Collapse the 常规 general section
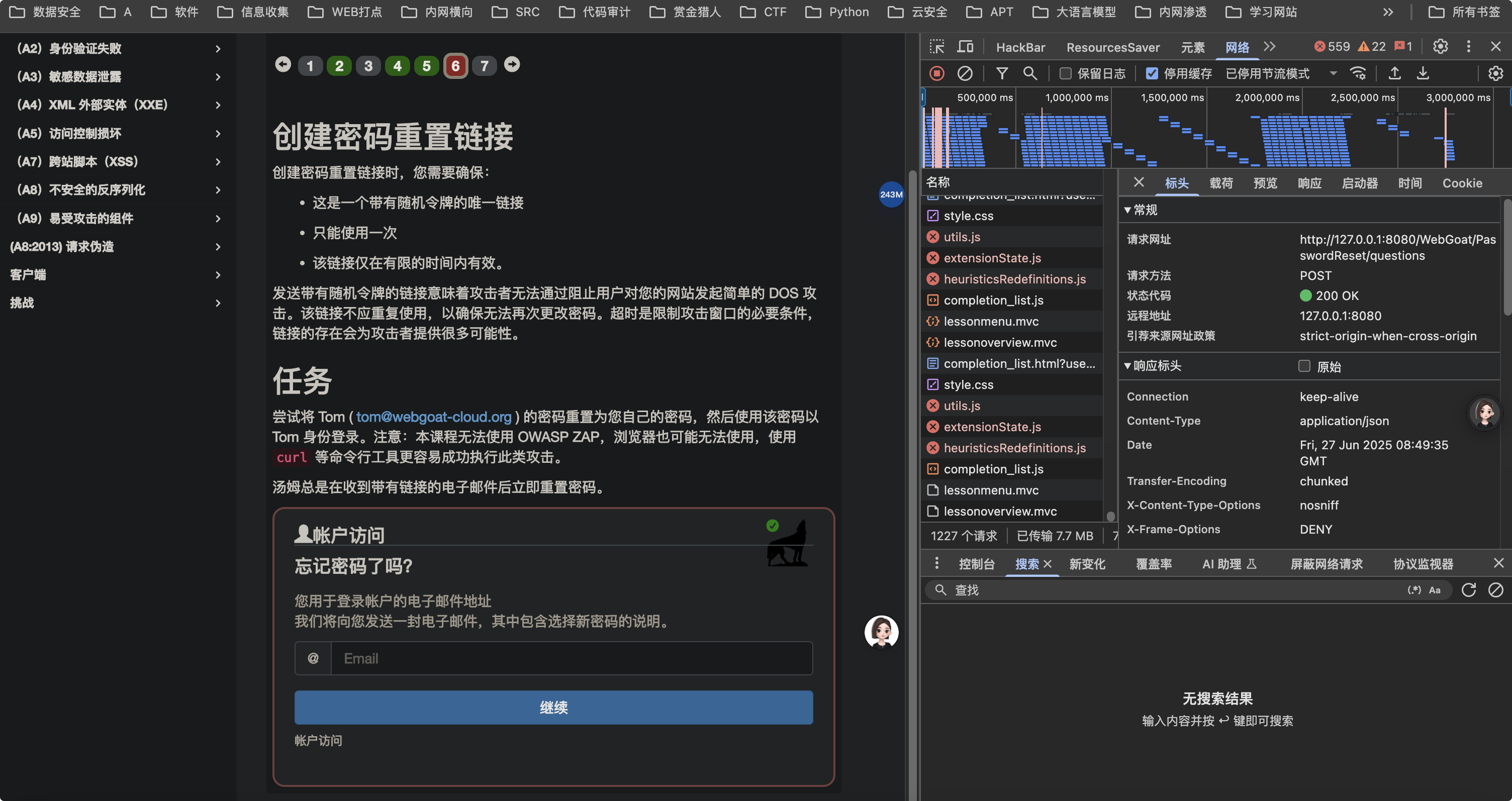Viewport: 1512px width, 801px height. click(x=1141, y=210)
